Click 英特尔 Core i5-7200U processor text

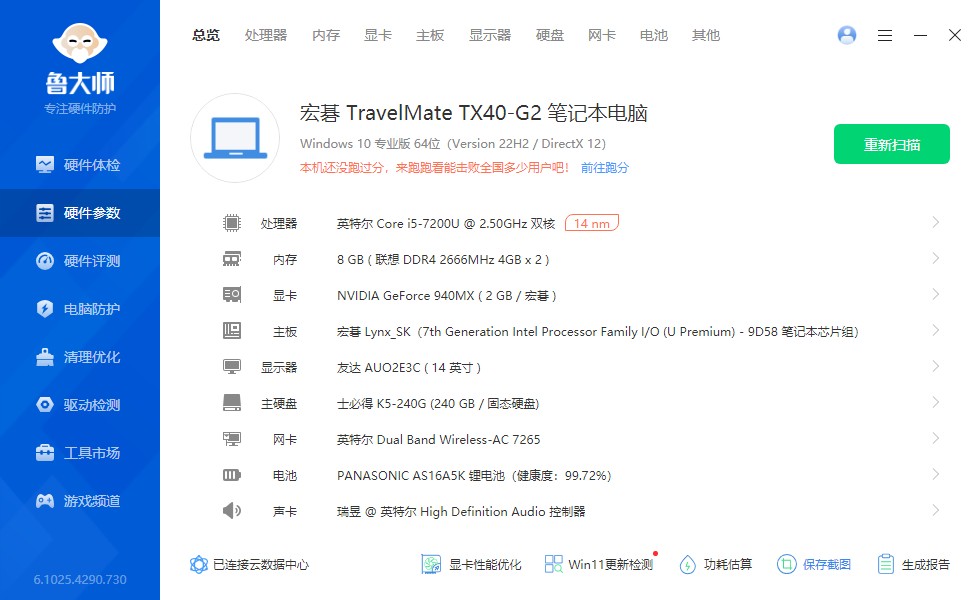[x=446, y=224]
